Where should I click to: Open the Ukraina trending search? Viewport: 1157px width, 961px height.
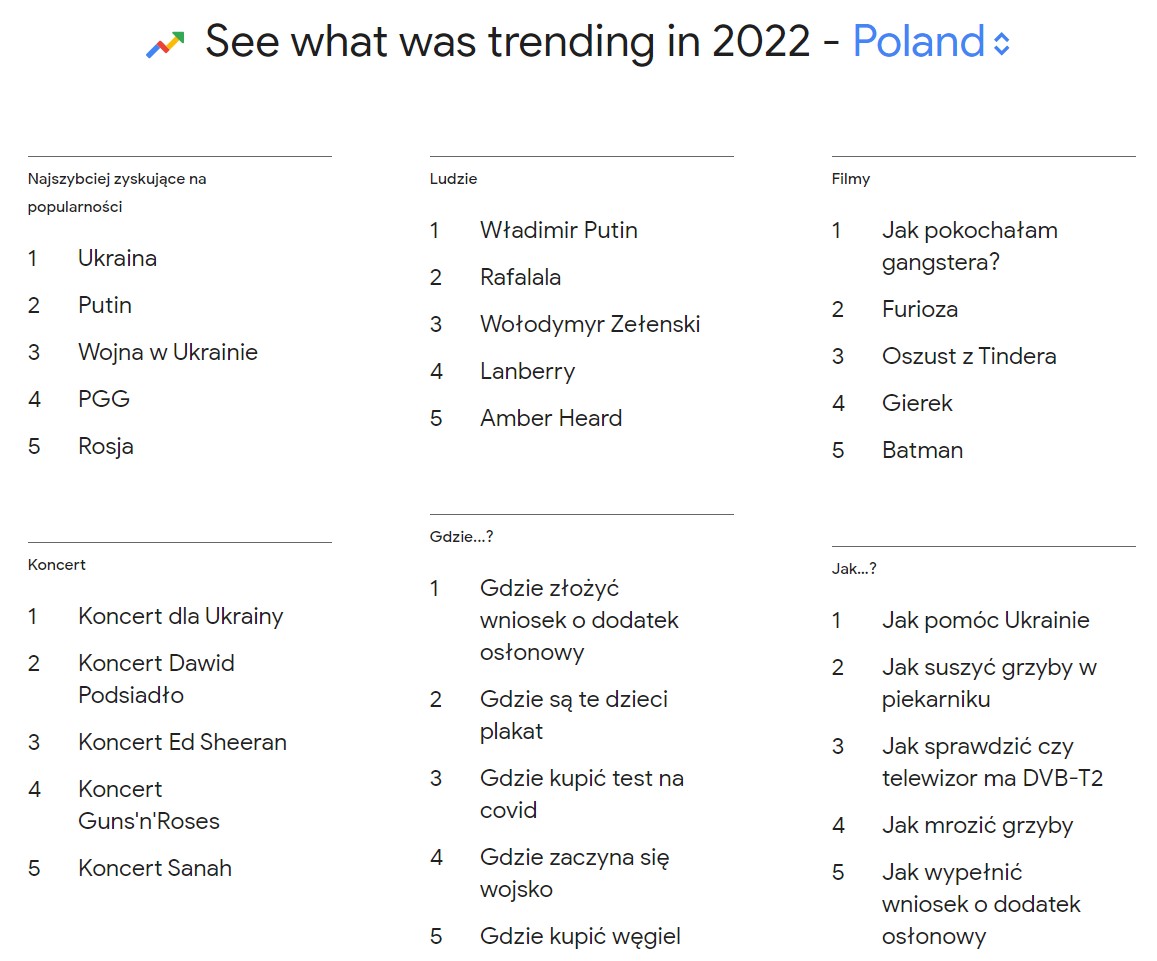tap(117, 258)
